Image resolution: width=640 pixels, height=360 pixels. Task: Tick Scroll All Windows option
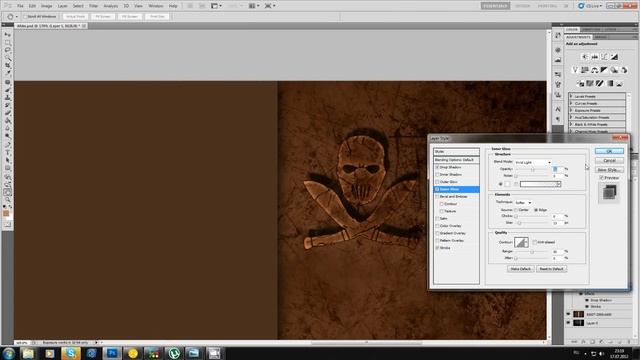25,17
